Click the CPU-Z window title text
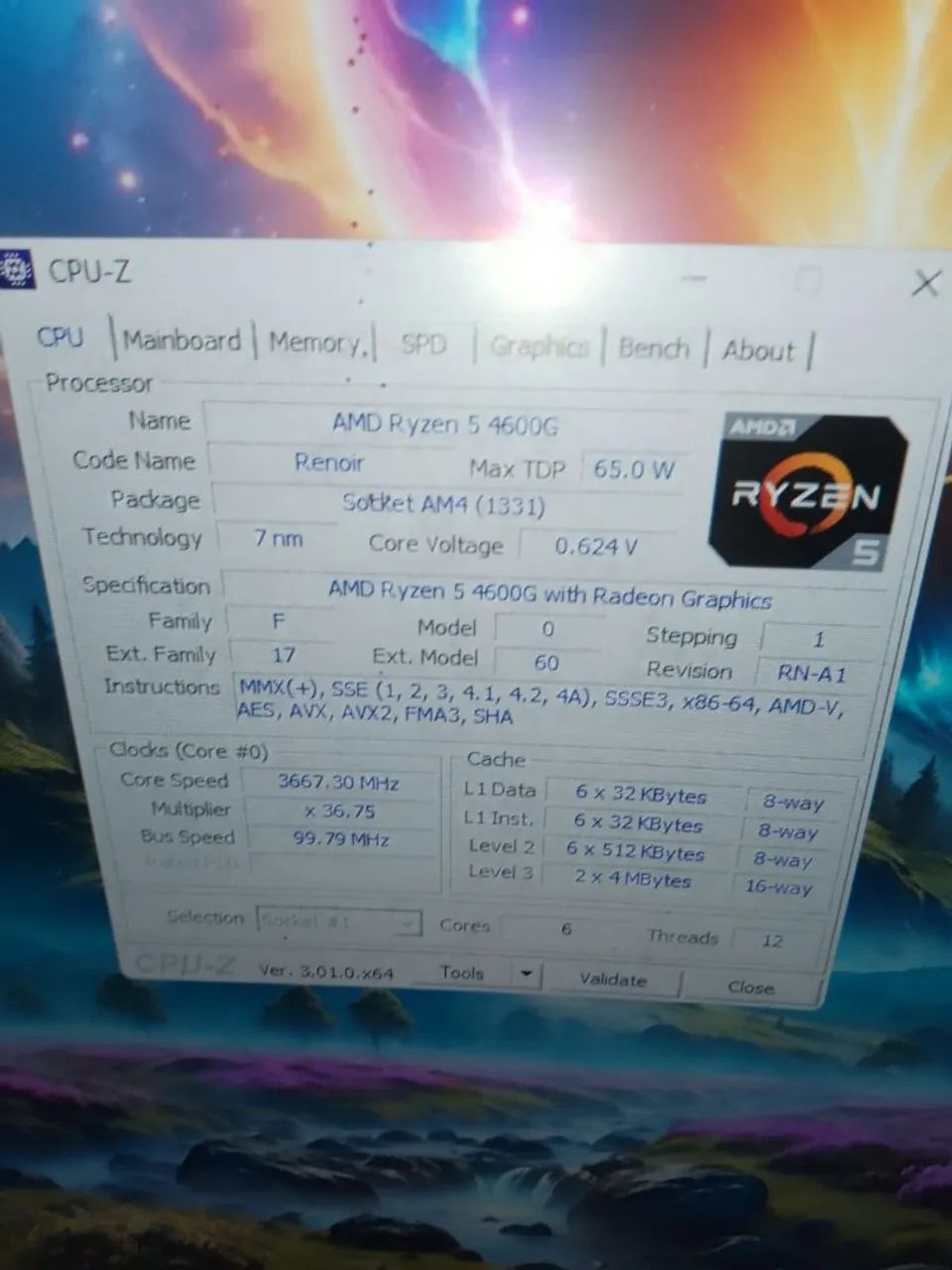This screenshot has height=1270, width=952. (x=89, y=271)
